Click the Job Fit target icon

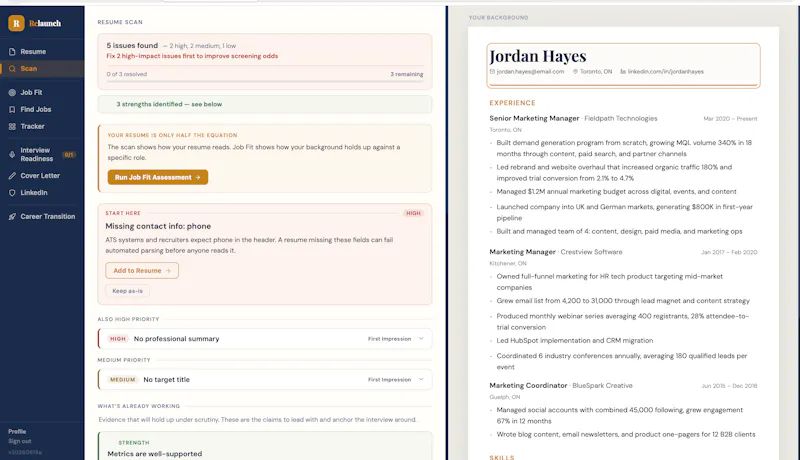pyautogui.click(x=12, y=92)
